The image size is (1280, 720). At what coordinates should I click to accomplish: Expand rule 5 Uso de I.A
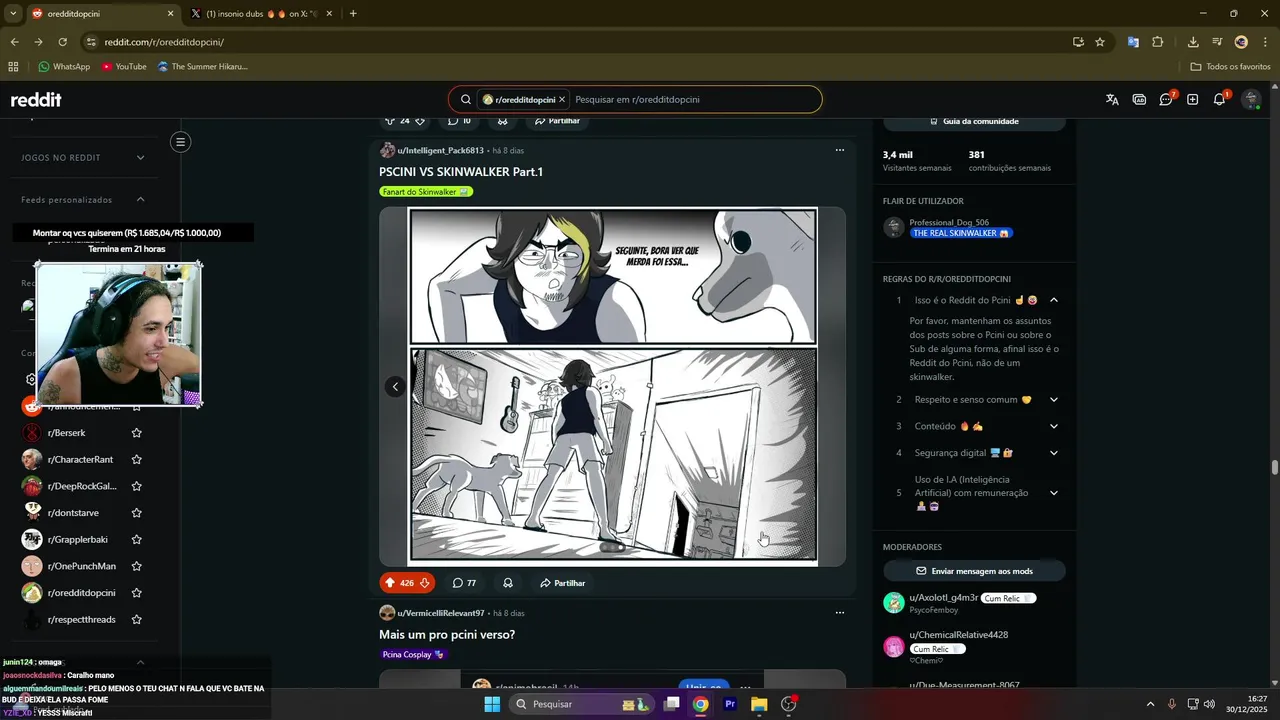(1054, 493)
